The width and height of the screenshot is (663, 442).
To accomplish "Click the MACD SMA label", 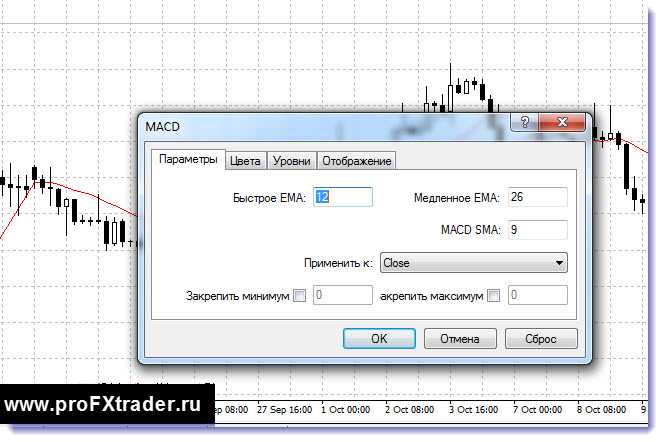I will [x=471, y=230].
